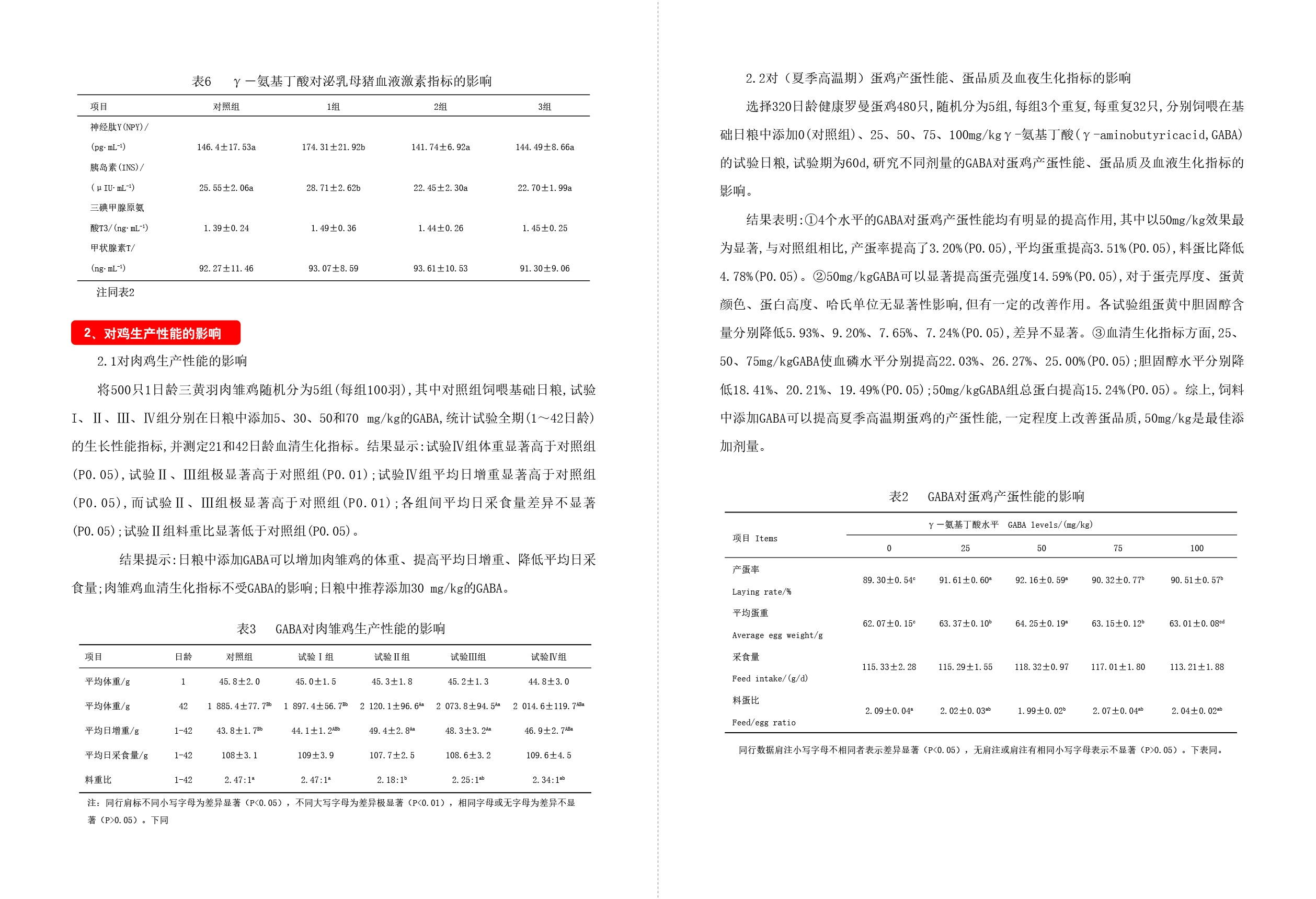Click the '日龄' column header in Table 3

(183, 656)
